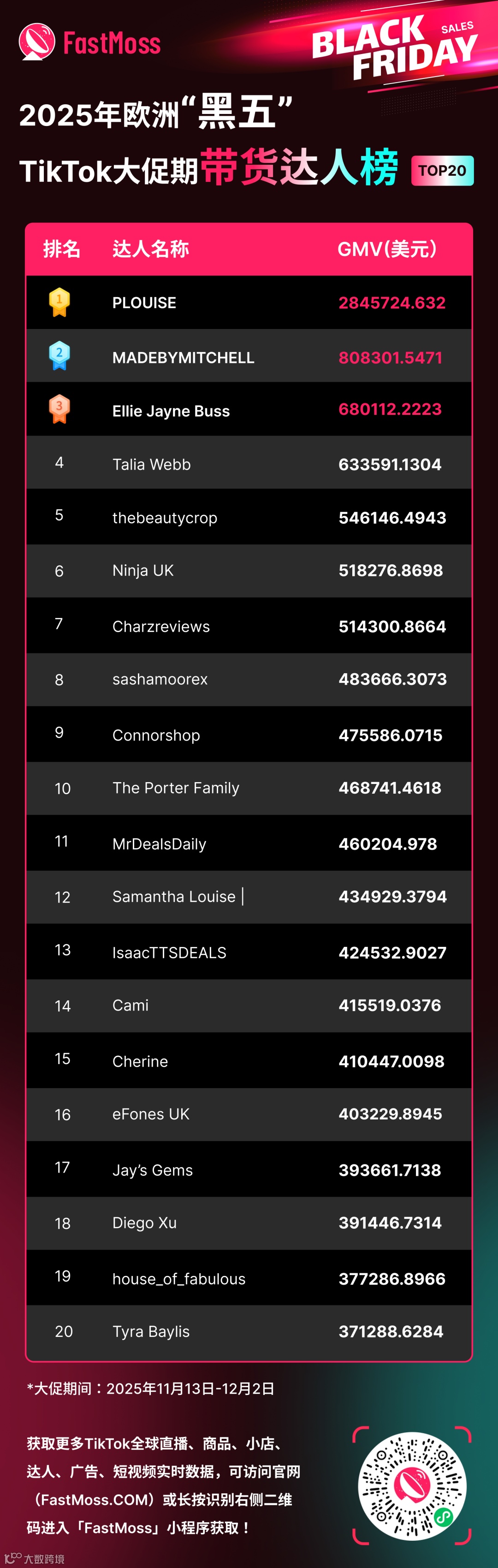Click the FastMoss brand name text

tap(112, 43)
